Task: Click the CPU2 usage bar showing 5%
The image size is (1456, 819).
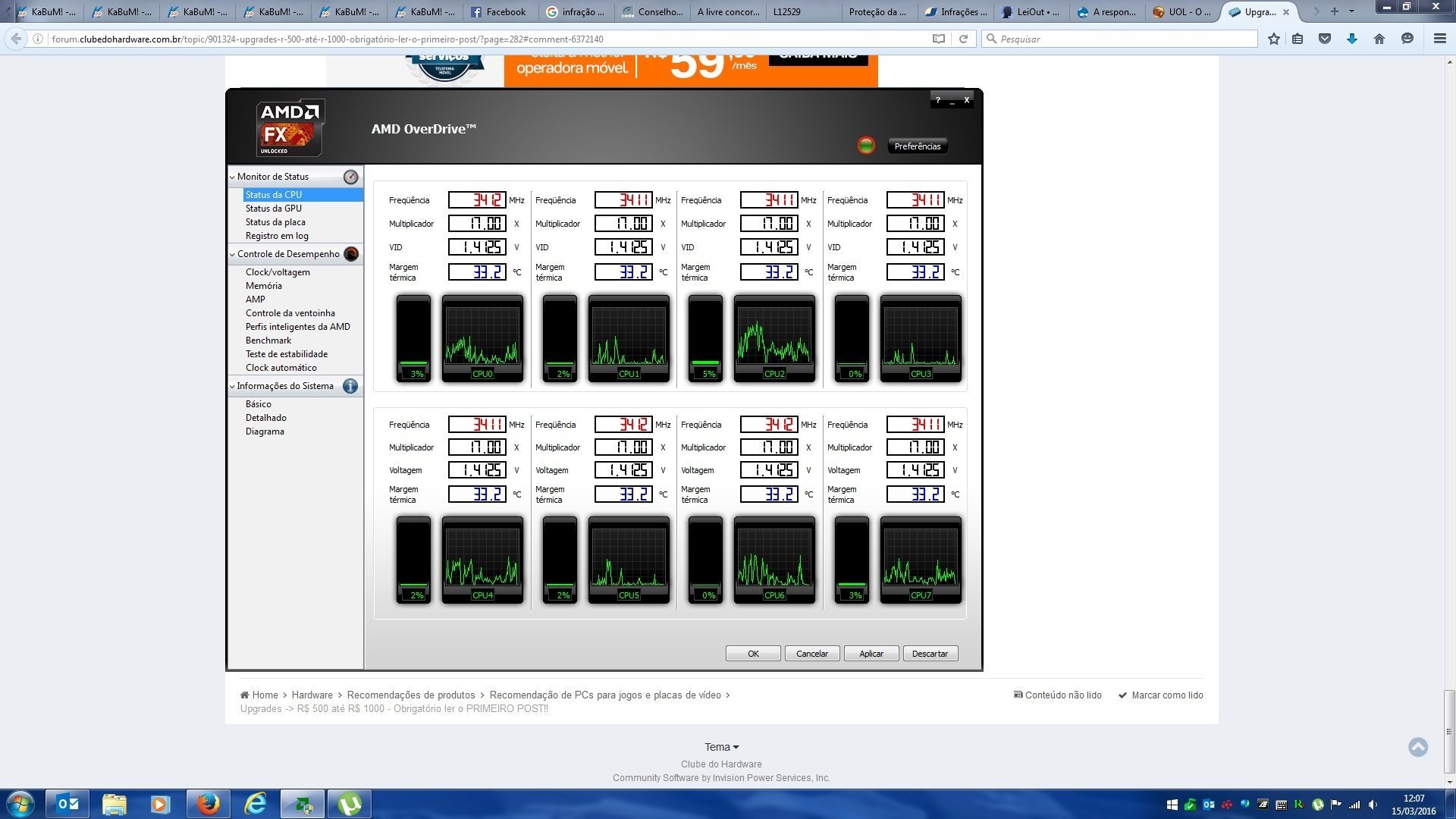Action: click(705, 338)
